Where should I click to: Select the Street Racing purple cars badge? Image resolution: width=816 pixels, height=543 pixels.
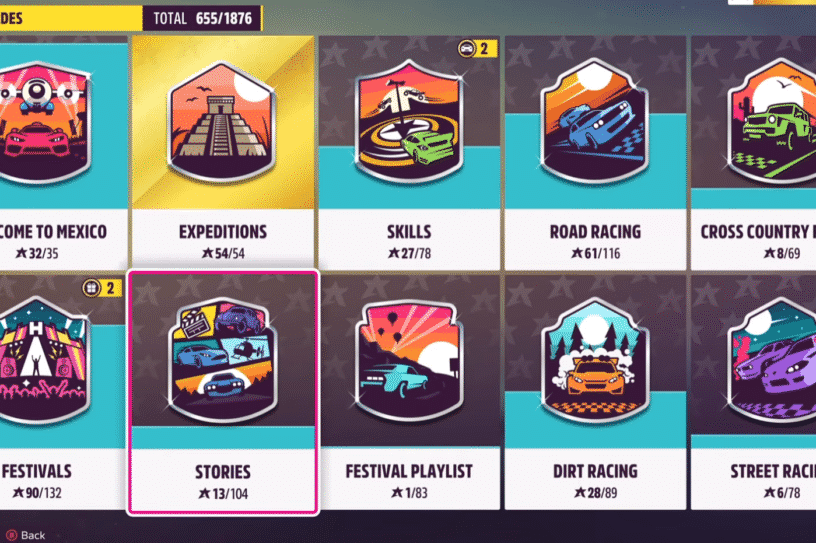[772, 360]
